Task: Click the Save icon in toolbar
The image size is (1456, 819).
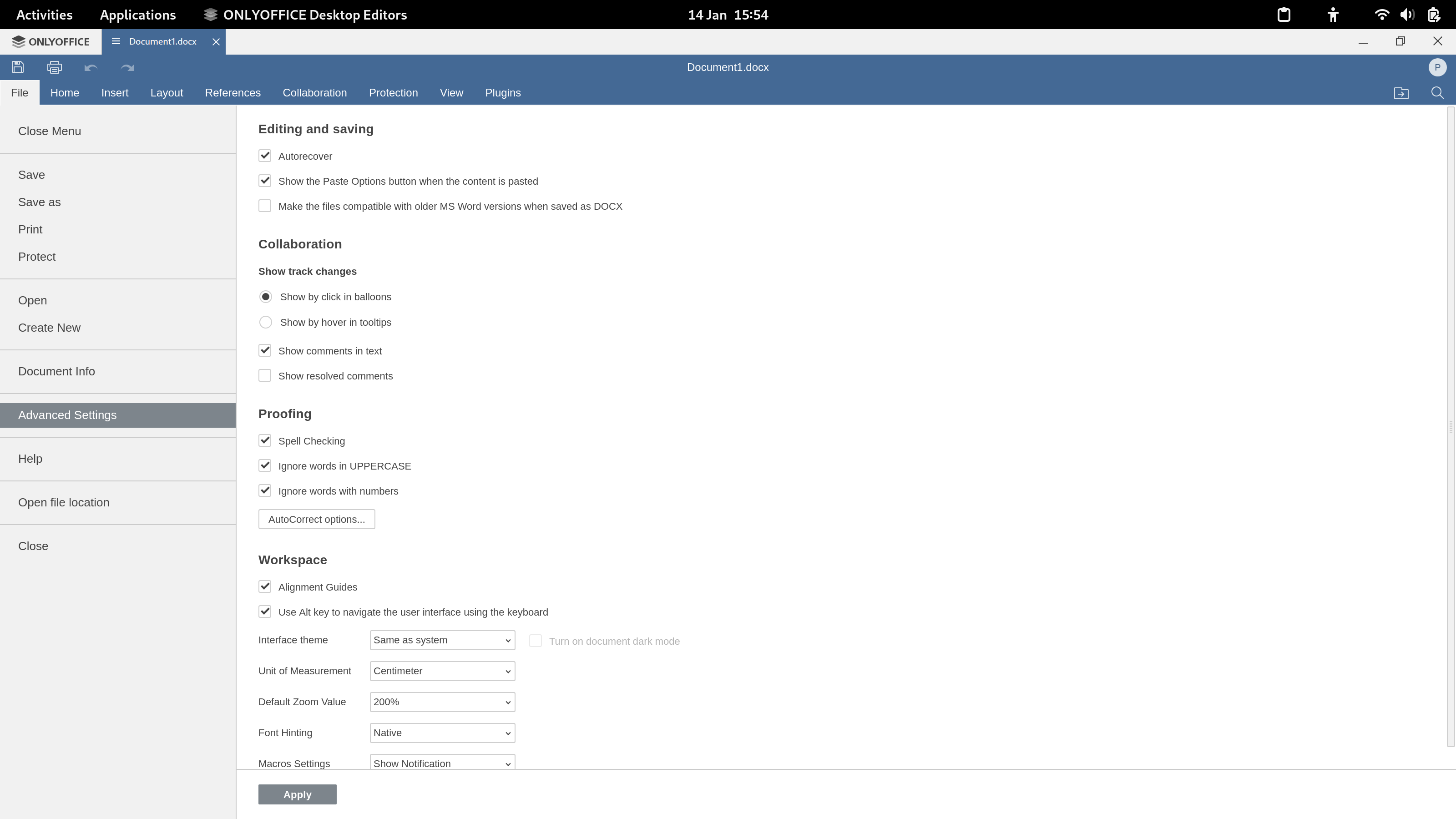Action: coord(18,67)
